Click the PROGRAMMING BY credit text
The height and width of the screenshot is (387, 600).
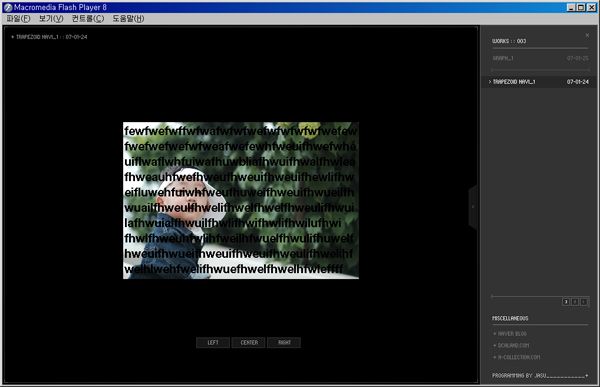[x=519, y=376]
